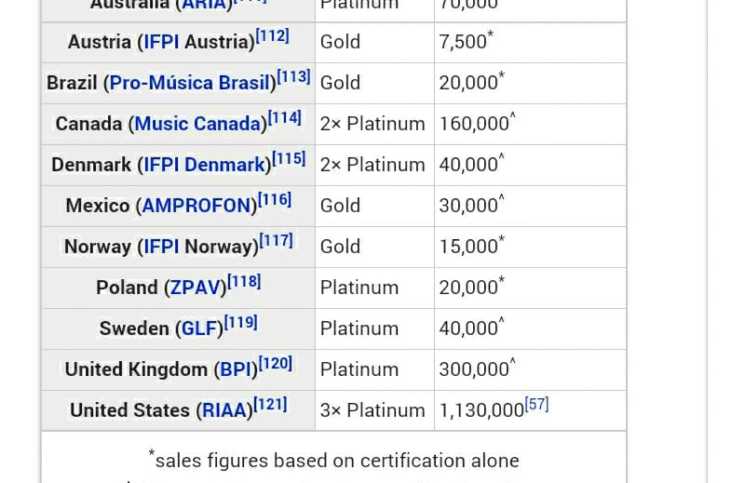Open the IFPI Austria link
The image size is (745, 483).
198,42
